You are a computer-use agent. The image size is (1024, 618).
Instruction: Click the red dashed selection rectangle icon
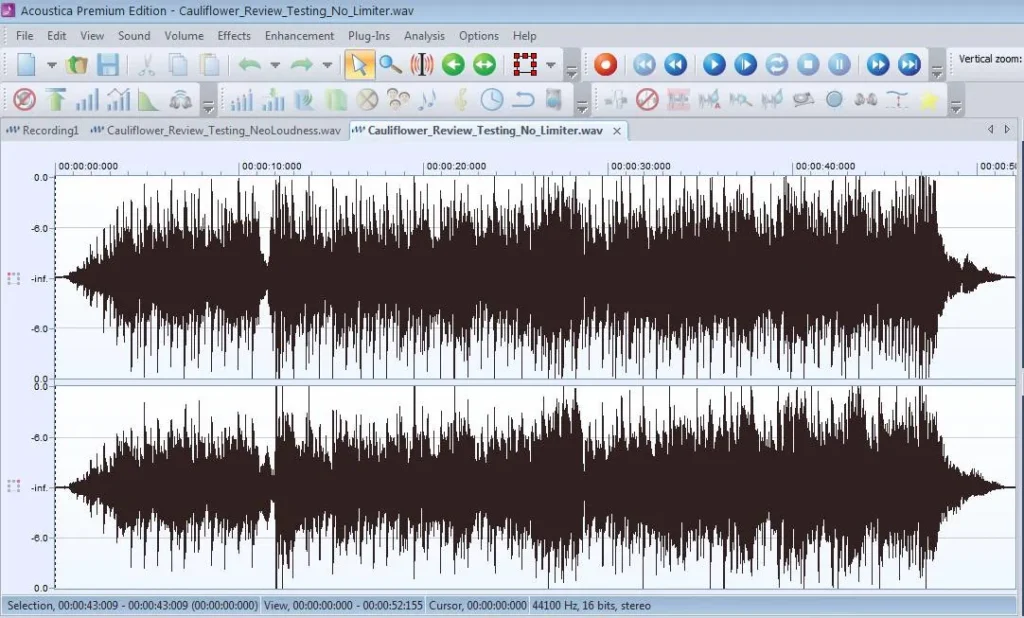coord(525,65)
